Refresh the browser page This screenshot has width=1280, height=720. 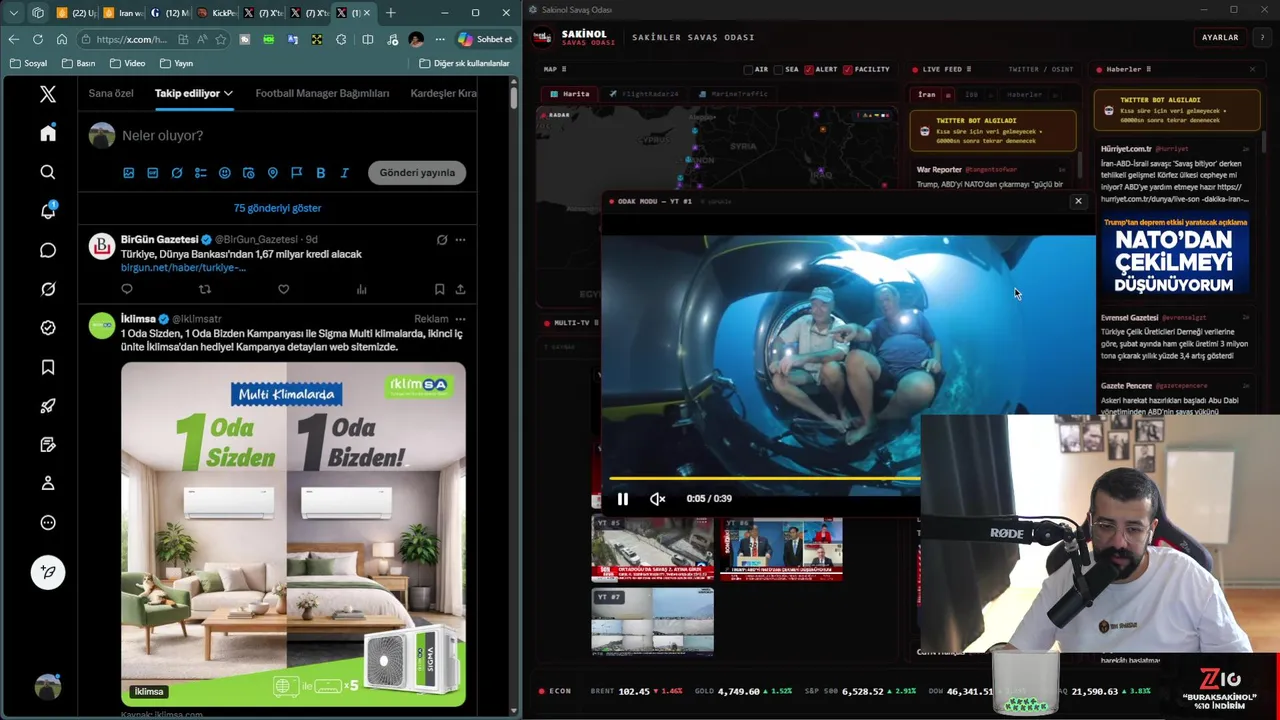click(38, 39)
